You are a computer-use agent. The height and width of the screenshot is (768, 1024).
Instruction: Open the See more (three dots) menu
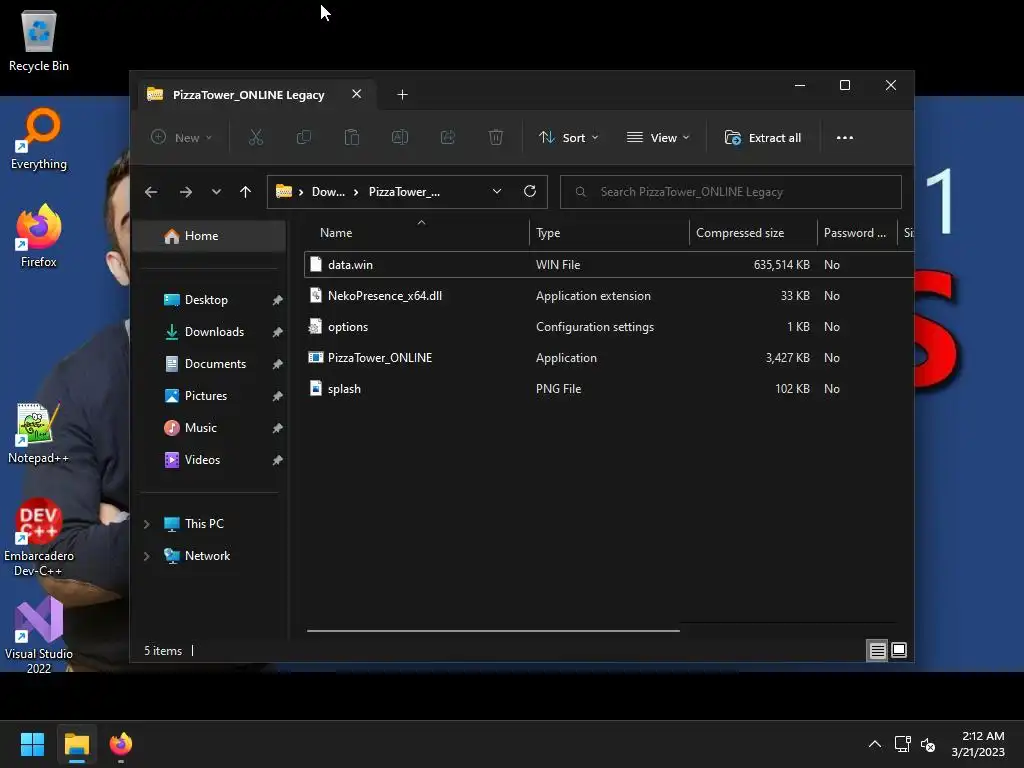pos(844,138)
